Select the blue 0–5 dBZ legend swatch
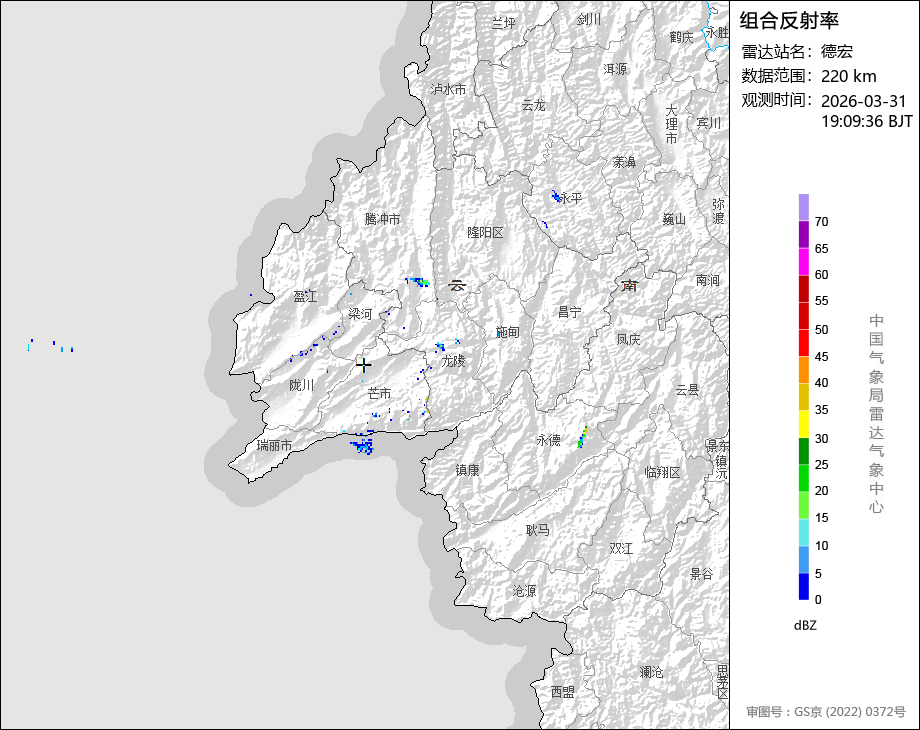This screenshot has height=730, width=920. 804,587
